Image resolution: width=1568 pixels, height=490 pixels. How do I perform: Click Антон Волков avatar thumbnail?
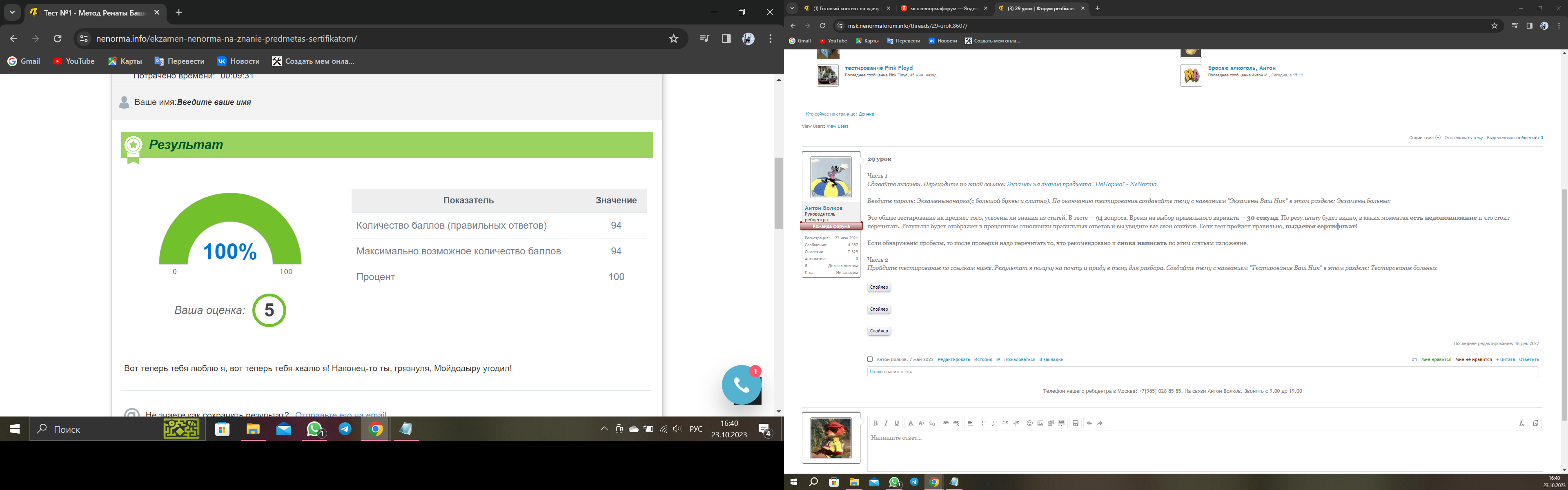point(831,177)
